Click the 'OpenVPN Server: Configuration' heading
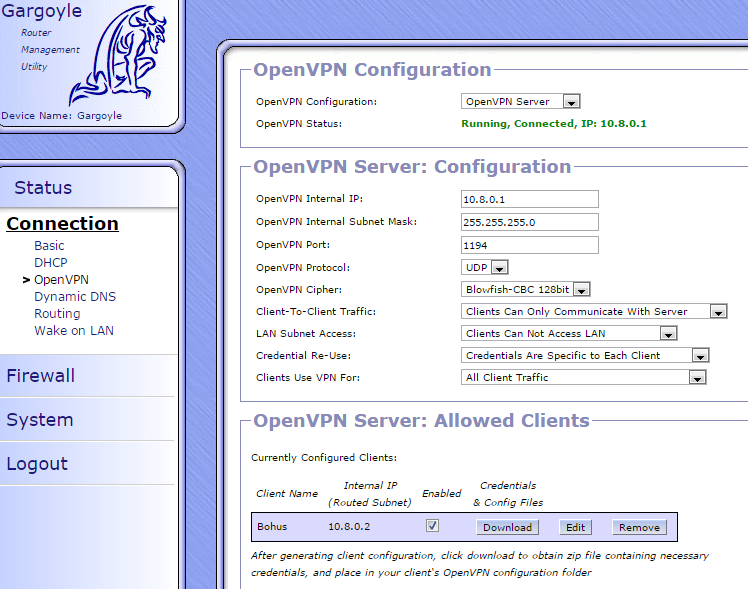 pos(412,167)
